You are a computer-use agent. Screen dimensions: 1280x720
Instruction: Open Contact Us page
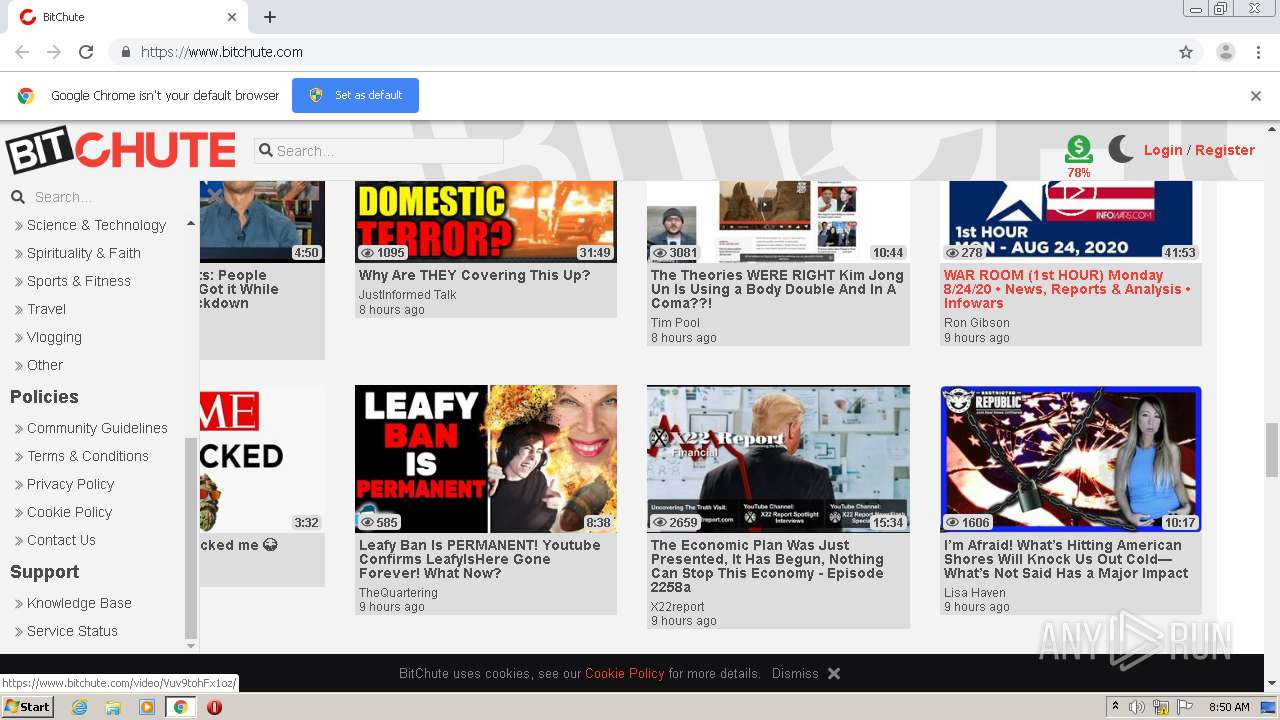pyautogui.click(x=61, y=540)
